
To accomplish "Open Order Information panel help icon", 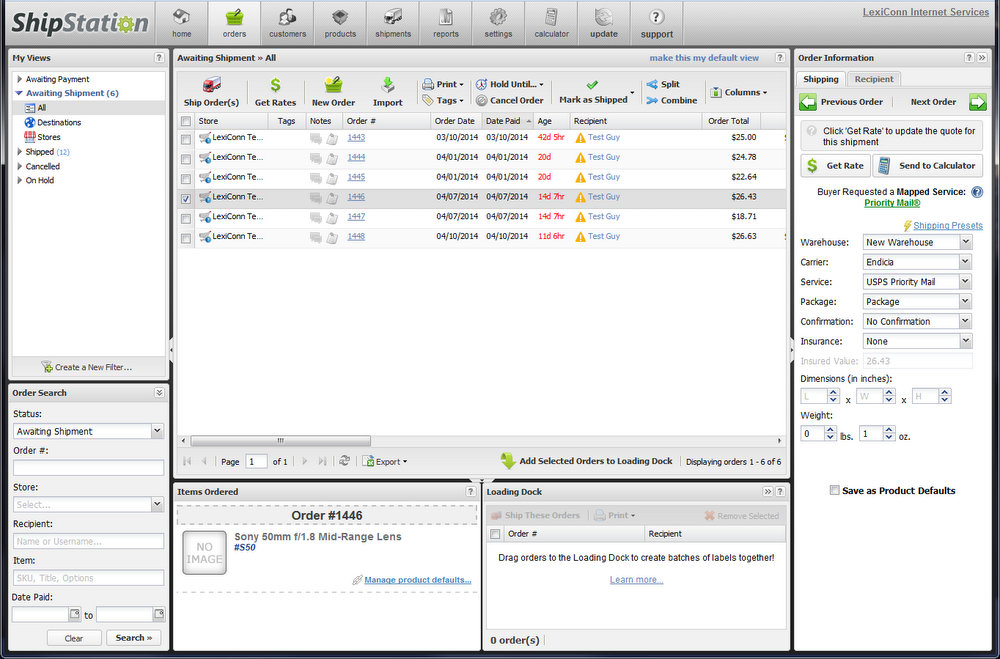I will [x=969, y=57].
